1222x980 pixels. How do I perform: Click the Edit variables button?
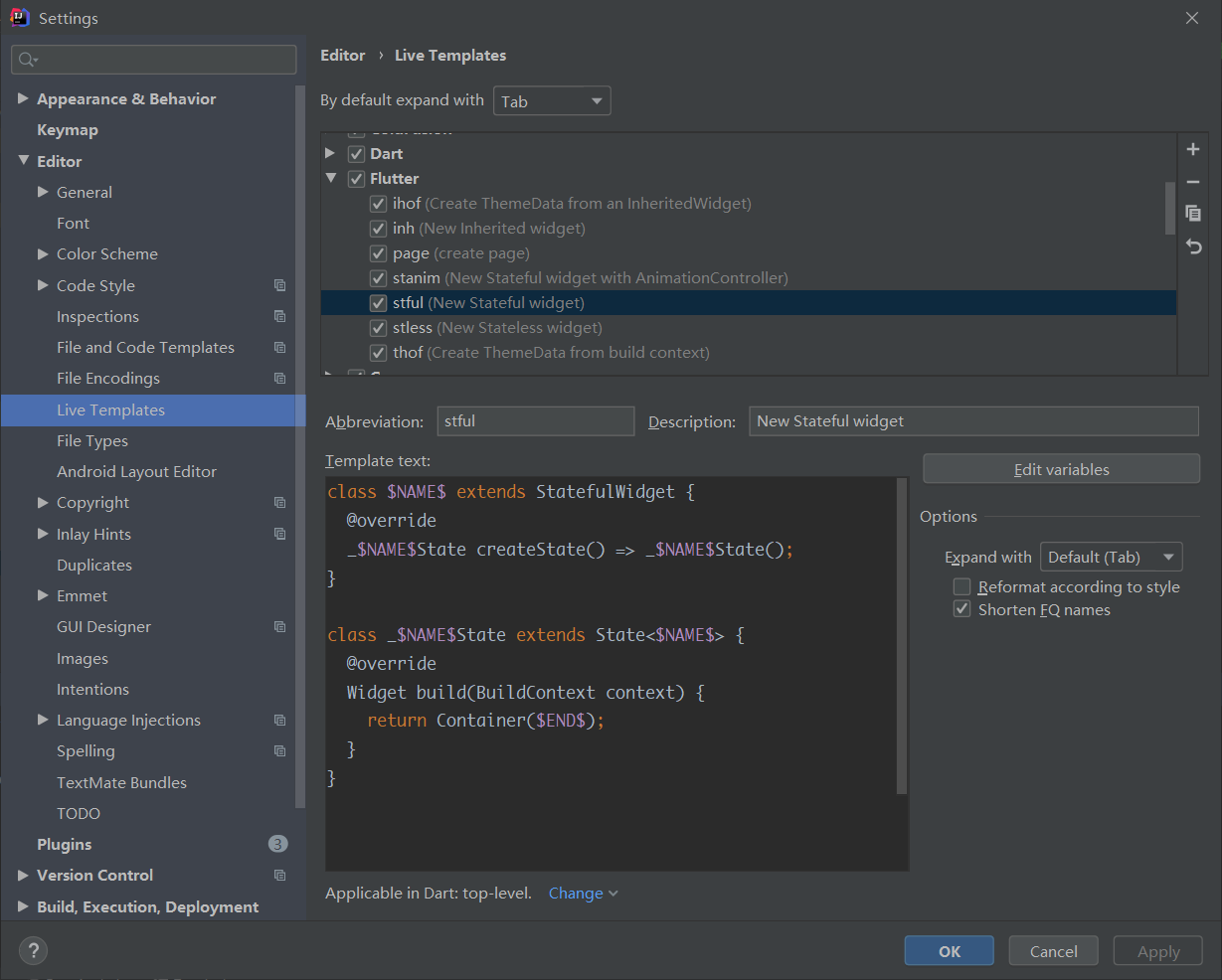(x=1061, y=469)
